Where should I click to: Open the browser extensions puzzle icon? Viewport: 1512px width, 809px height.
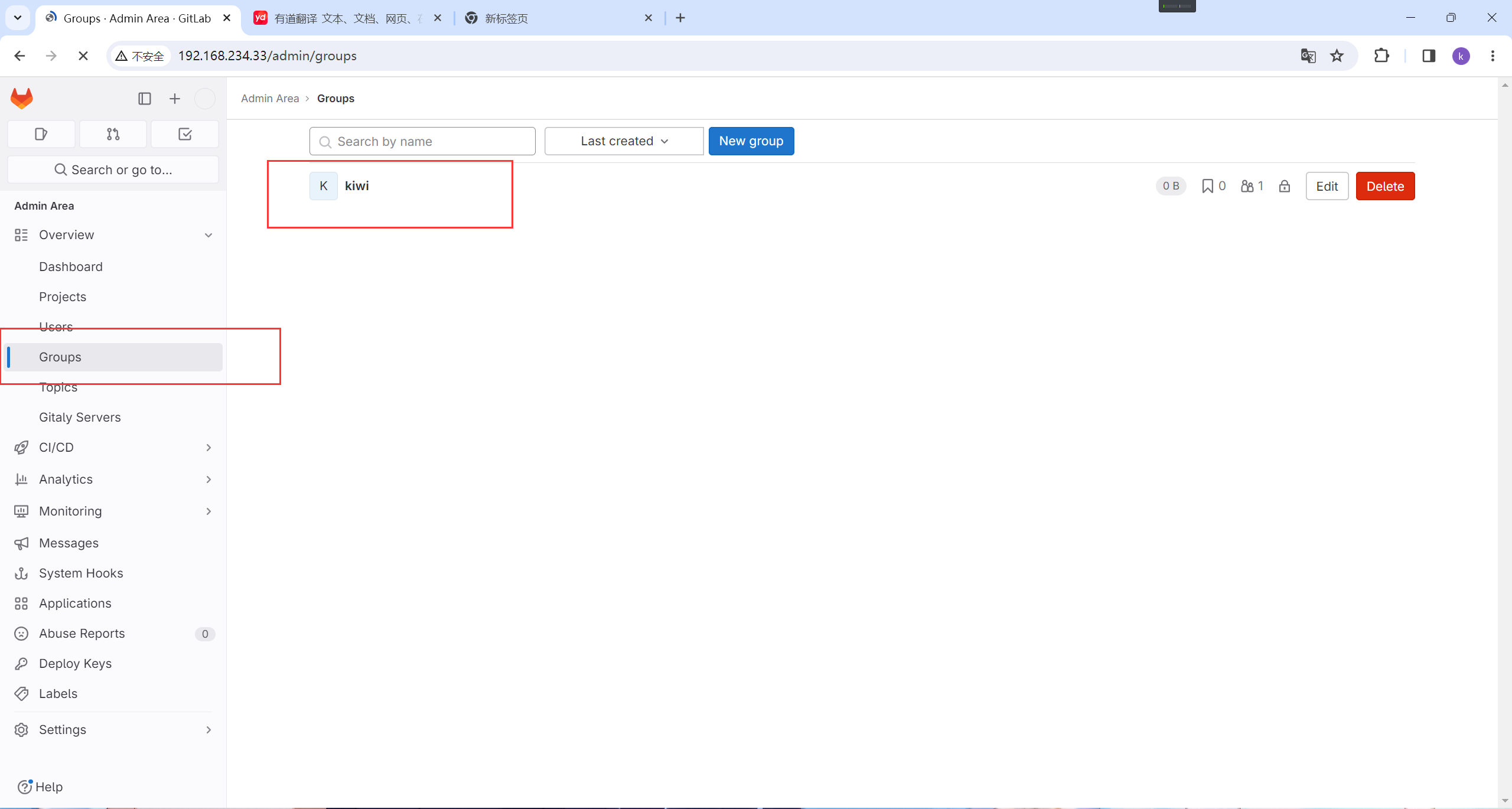1381,56
